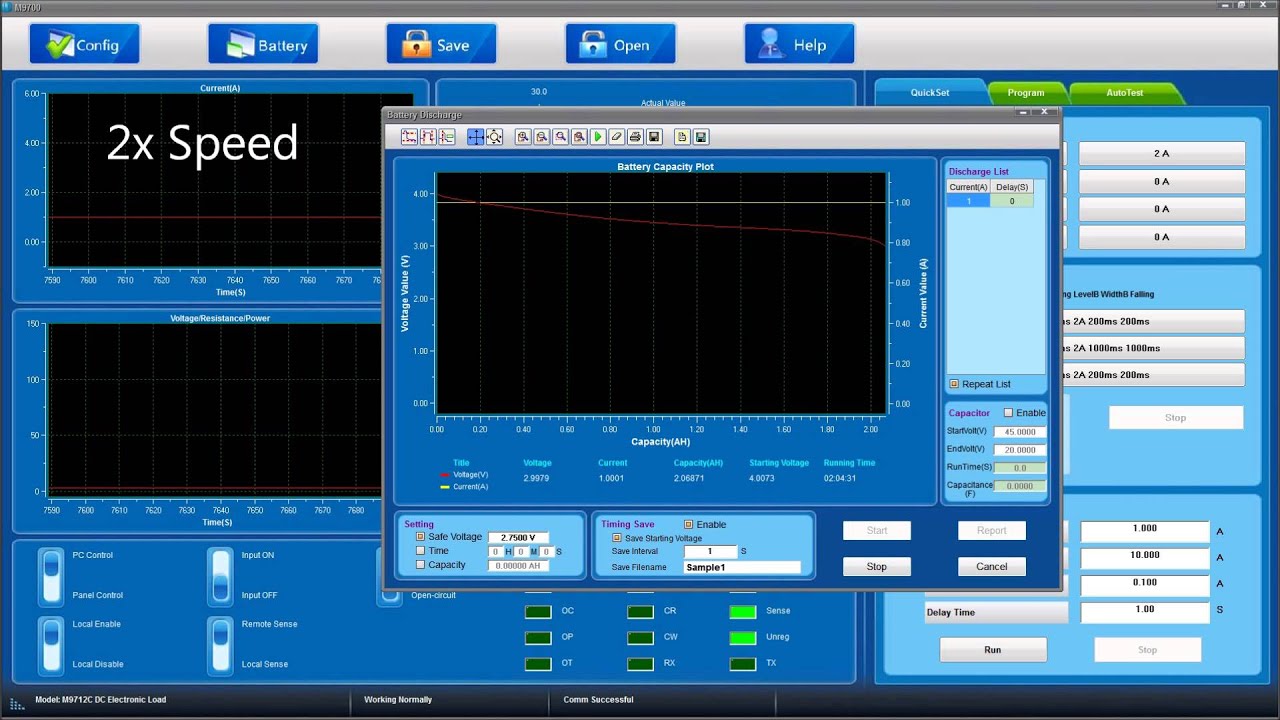This screenshot has height=720, width=1280.
Task: Enable the Capacity checkbox under Setting
Action: [x=421, y=565]
